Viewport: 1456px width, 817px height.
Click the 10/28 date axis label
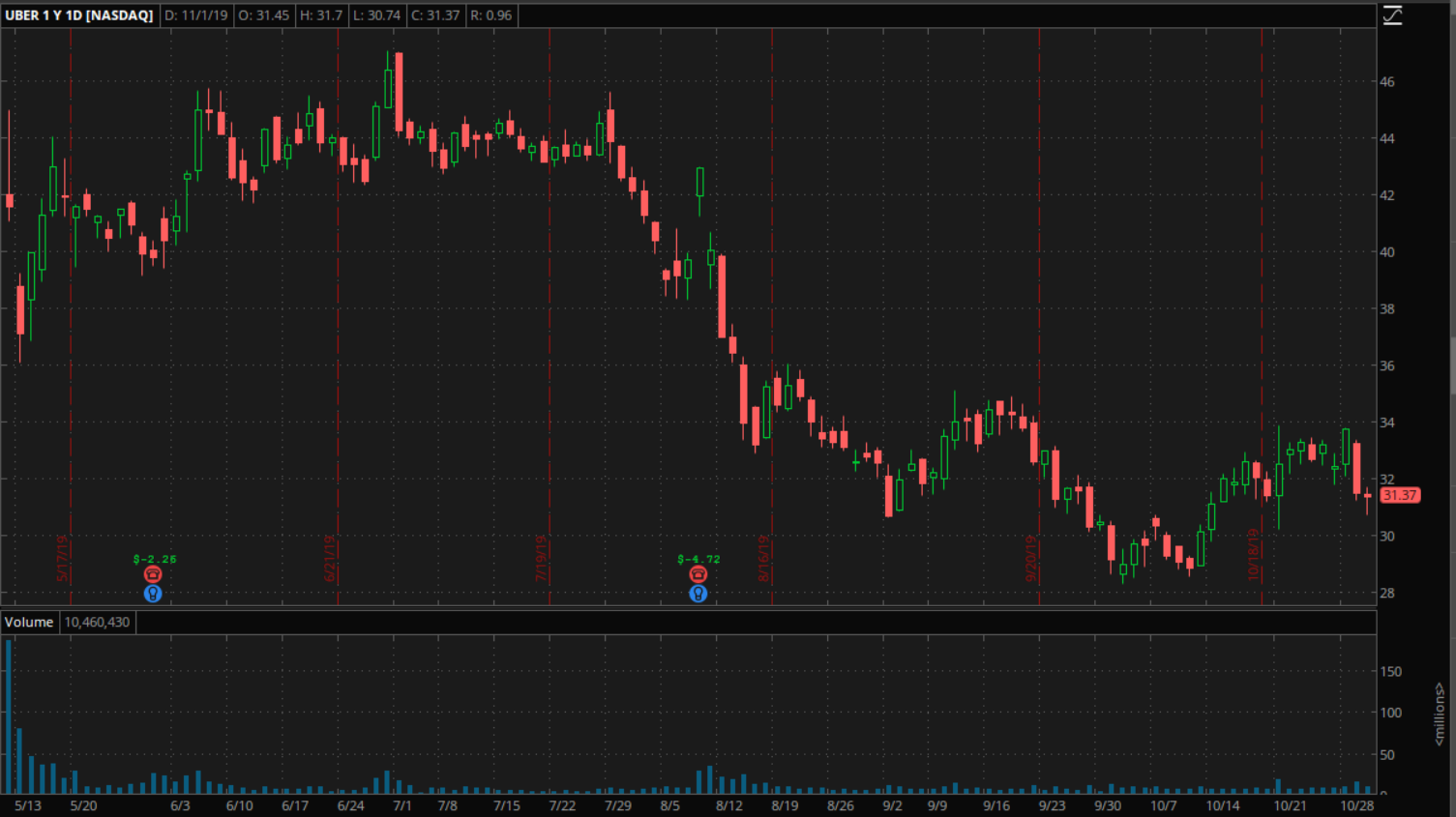point(1357,805)
